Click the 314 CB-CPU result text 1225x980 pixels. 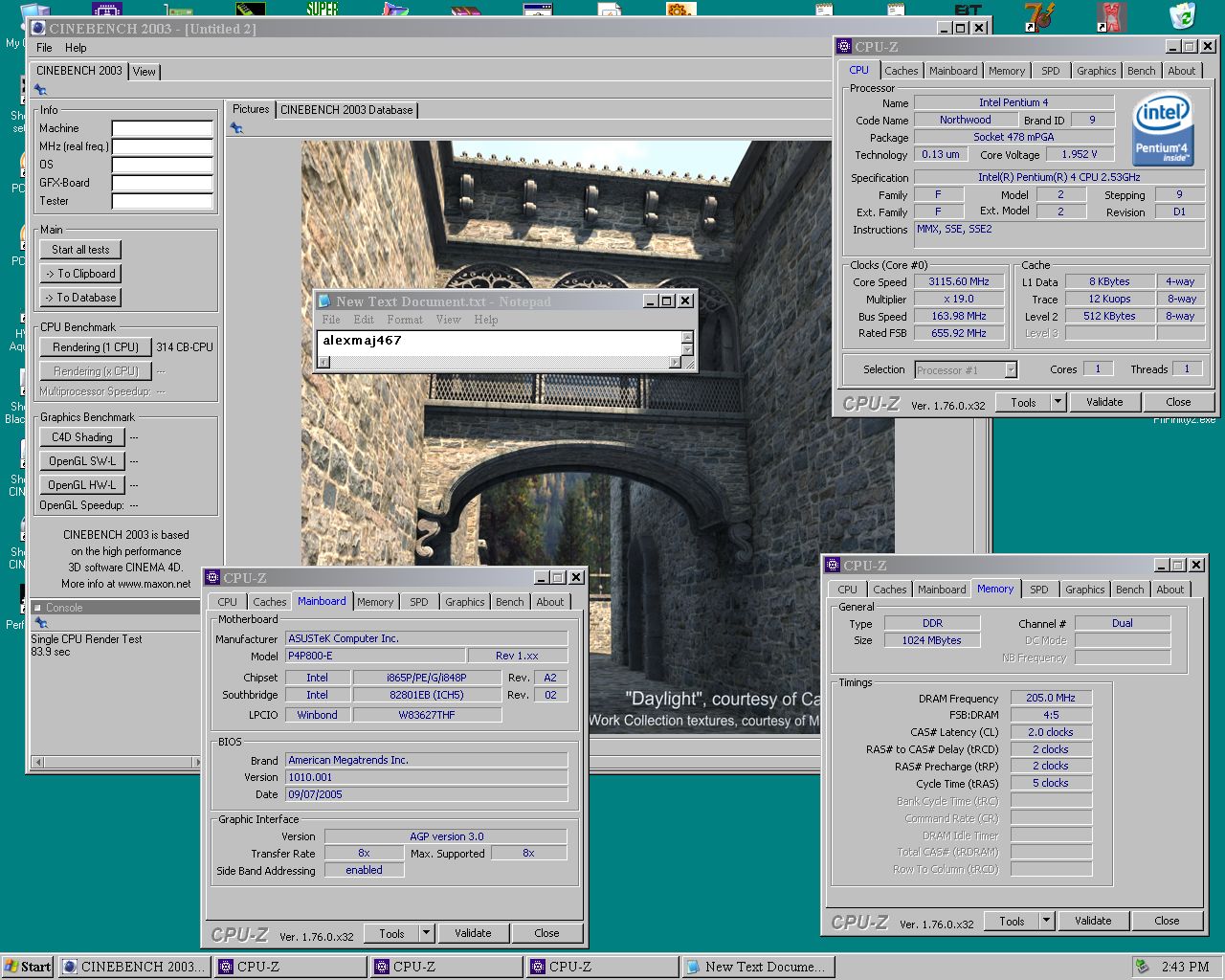[x=185, y=347]
